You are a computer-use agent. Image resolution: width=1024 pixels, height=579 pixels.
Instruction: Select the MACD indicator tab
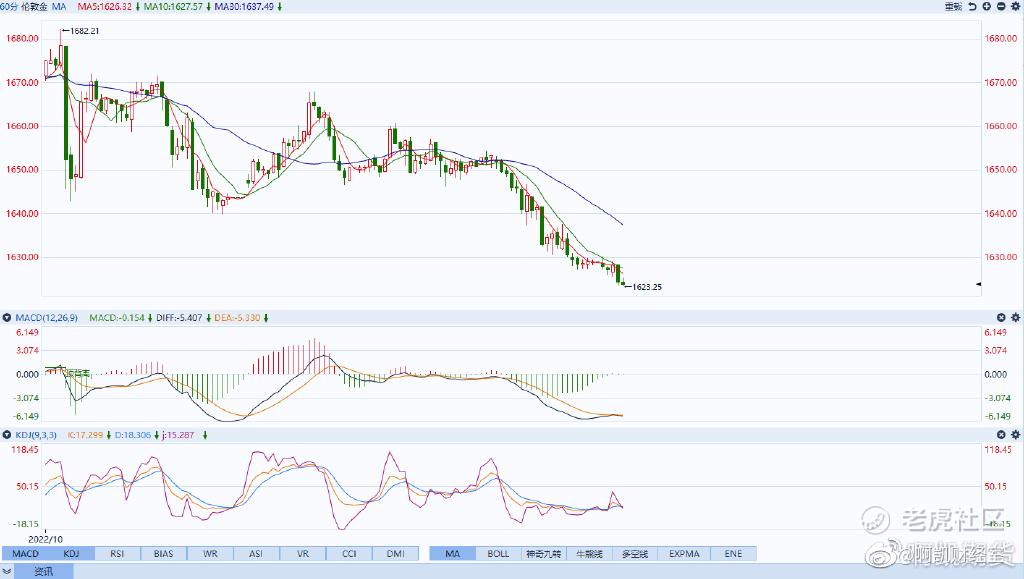[x=25, y=554]
